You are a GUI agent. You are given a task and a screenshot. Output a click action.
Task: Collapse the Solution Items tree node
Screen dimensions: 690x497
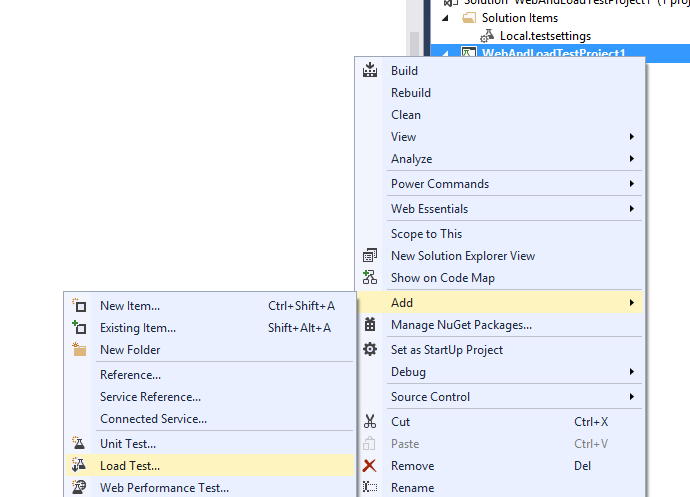446,19
